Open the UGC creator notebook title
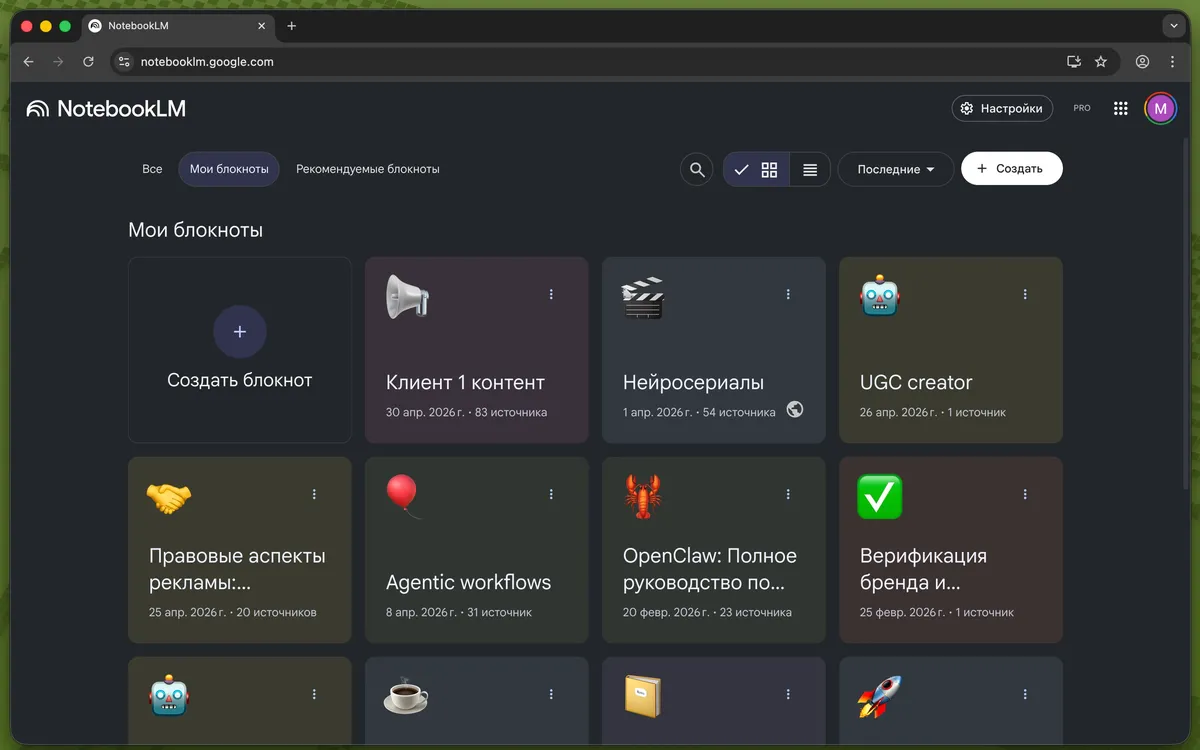 tap(916, 382)
